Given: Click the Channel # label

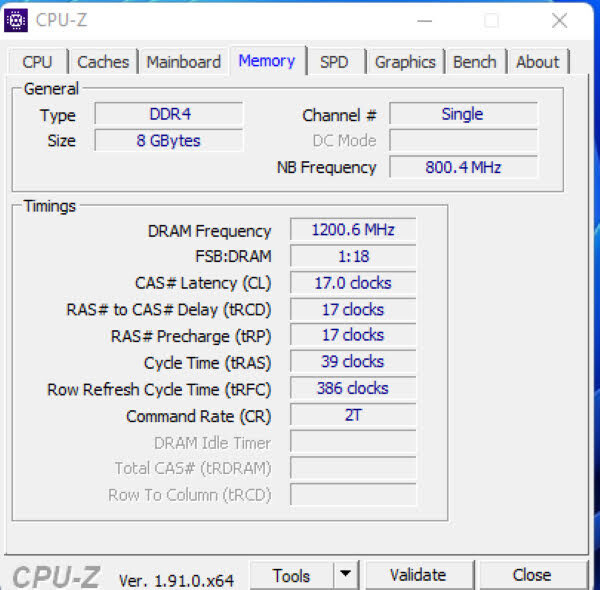Looking at the screenshot, I should [339, 115].
